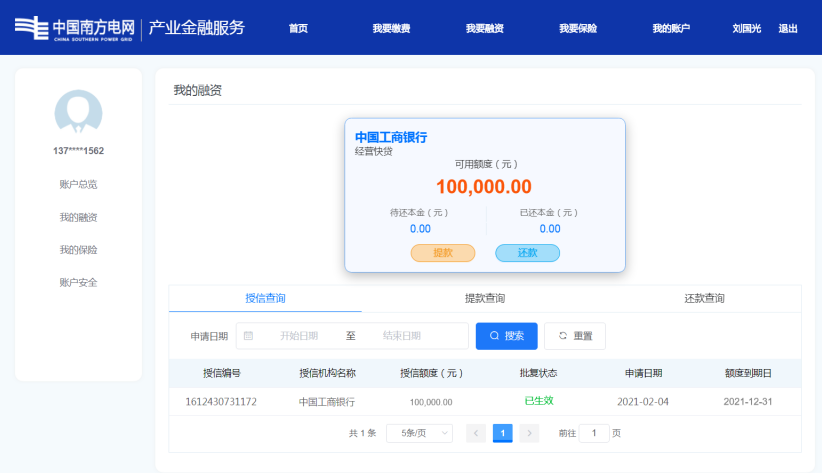
Task: Go to previous page arrow in pagination
Action: 476,433
